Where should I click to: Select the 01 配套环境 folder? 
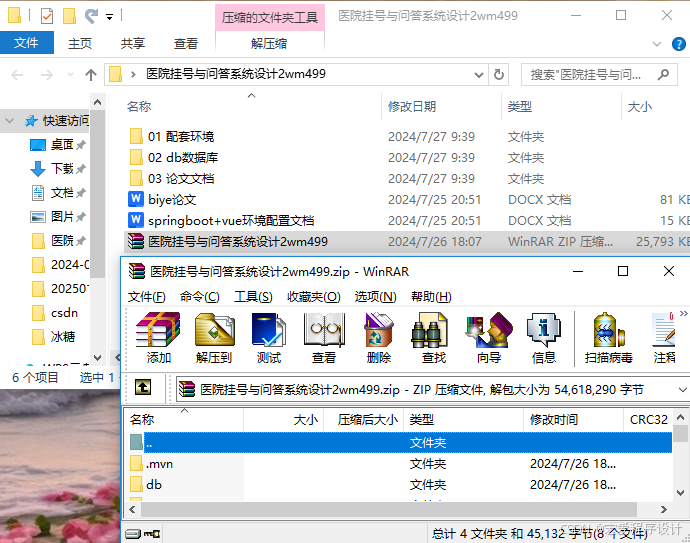point(172,136)
